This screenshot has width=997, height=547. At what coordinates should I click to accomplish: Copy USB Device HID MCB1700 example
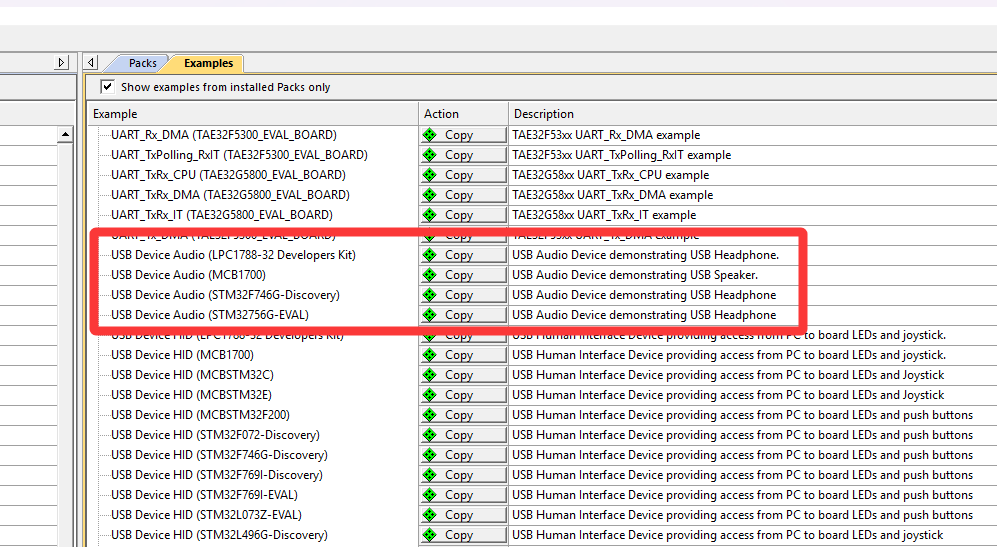point(464,355)
